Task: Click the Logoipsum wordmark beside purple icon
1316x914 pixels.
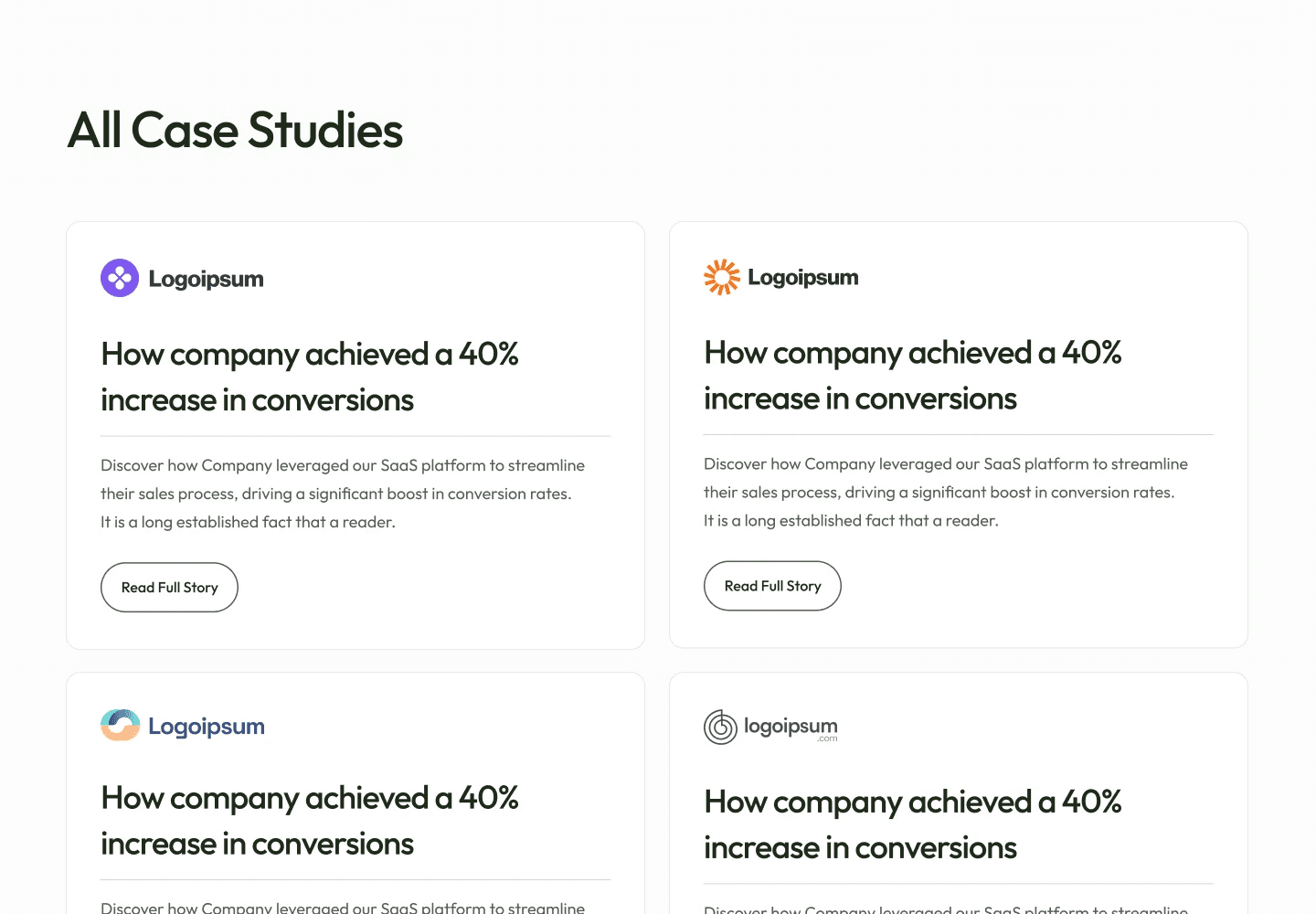Action: [207, 279]
